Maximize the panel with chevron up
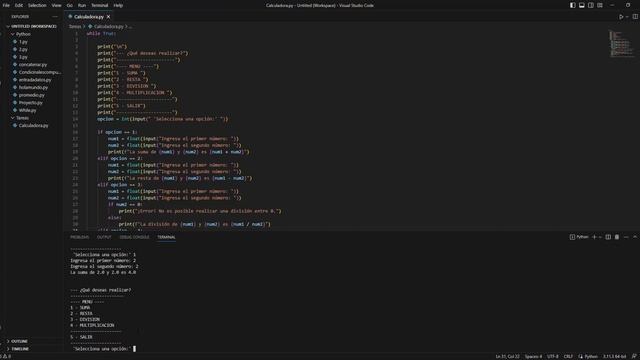640x360 pixels. pyautogui.click(x=635, y=237)
